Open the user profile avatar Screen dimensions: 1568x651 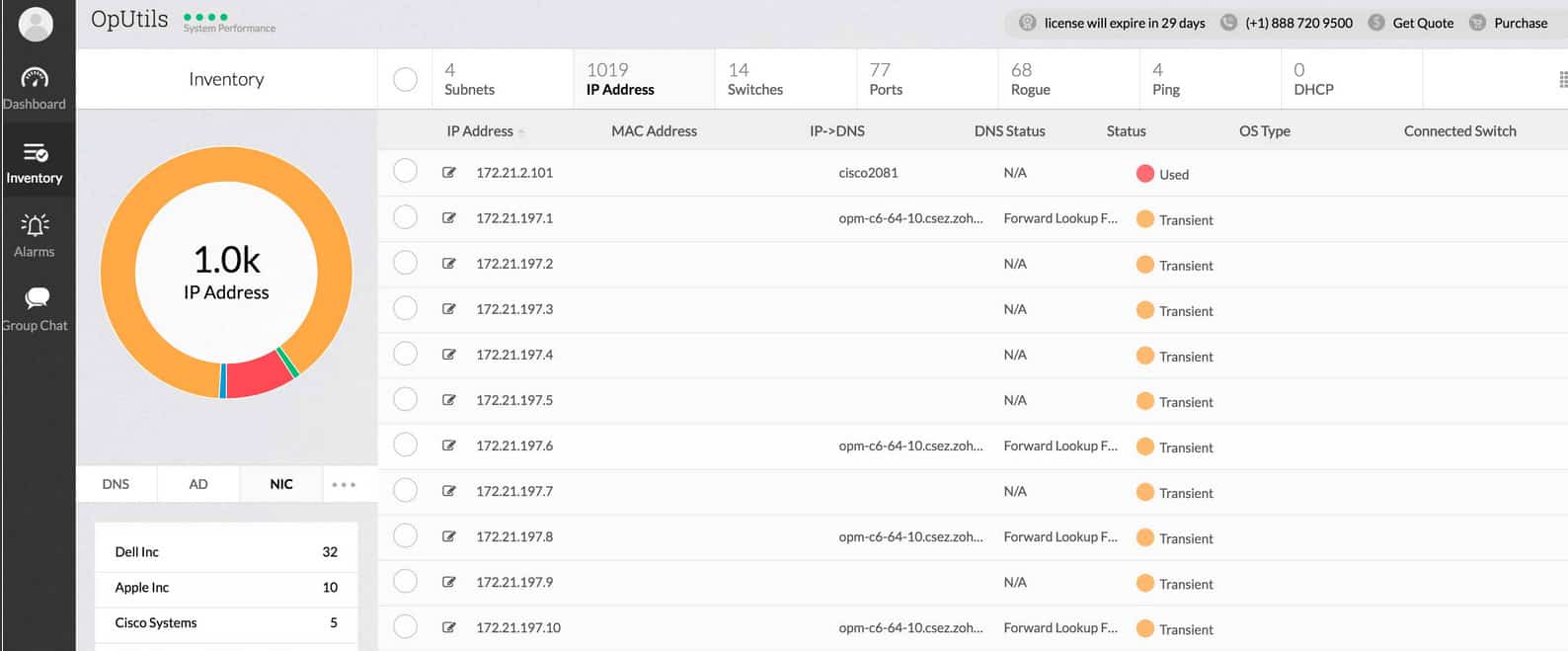pyautogui.click(x=36, y=24)
